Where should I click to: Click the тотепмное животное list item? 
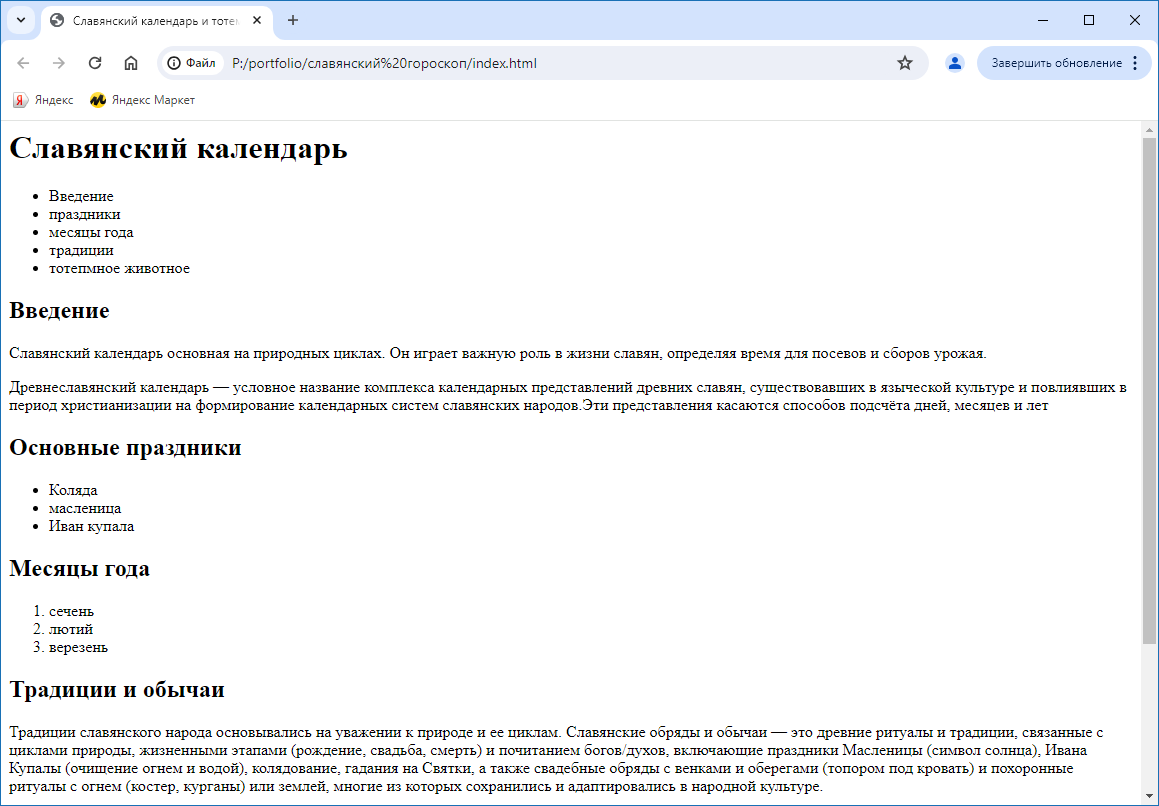pyautogui.click(x=119, y=268)
